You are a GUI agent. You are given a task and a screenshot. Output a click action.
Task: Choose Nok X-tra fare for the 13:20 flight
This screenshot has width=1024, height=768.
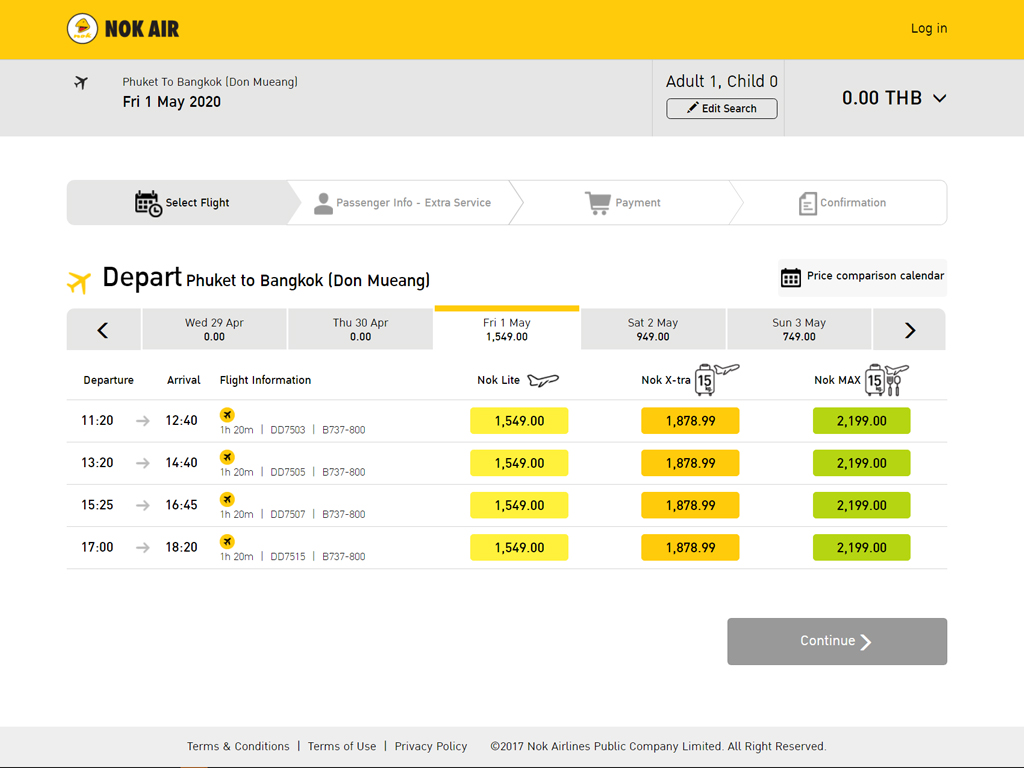pos(690,463)
